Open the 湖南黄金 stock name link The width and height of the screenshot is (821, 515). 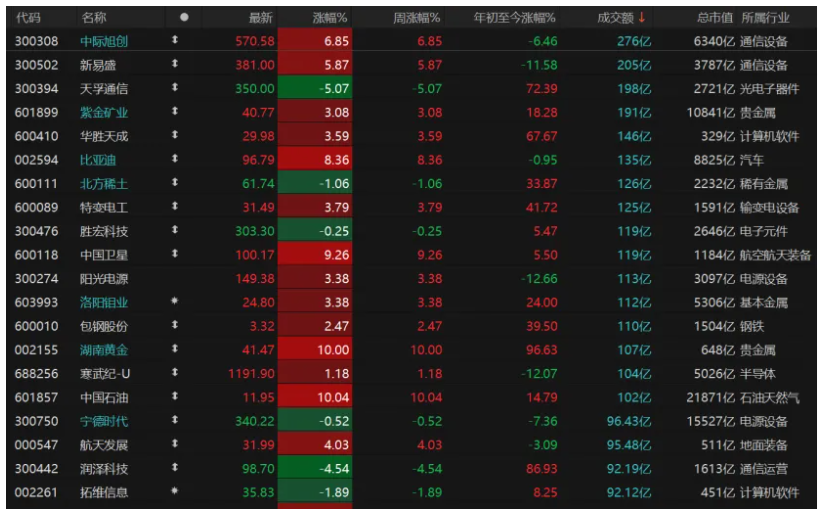104,350
